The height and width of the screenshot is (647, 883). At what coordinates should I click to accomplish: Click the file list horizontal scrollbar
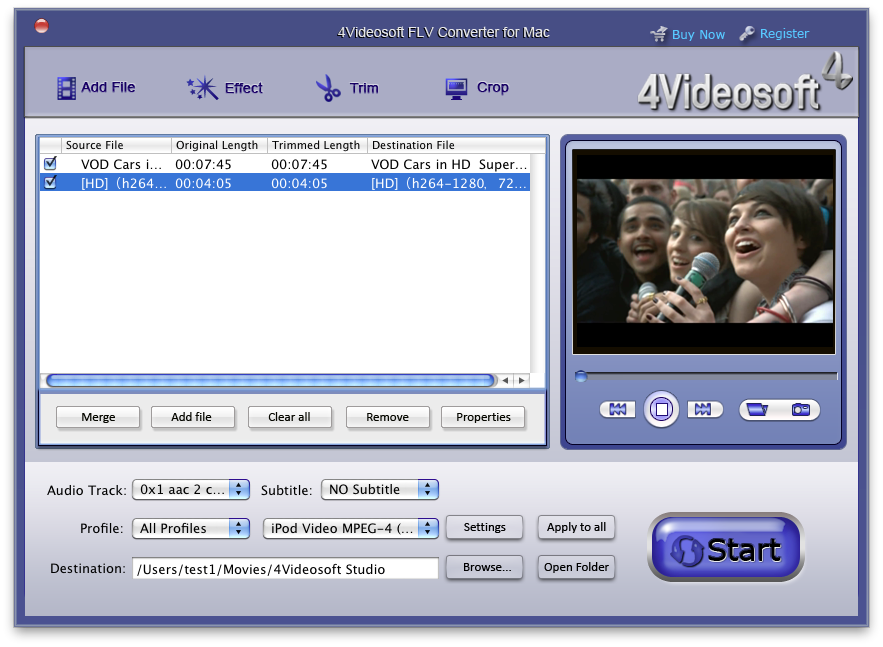coord(270,381)
